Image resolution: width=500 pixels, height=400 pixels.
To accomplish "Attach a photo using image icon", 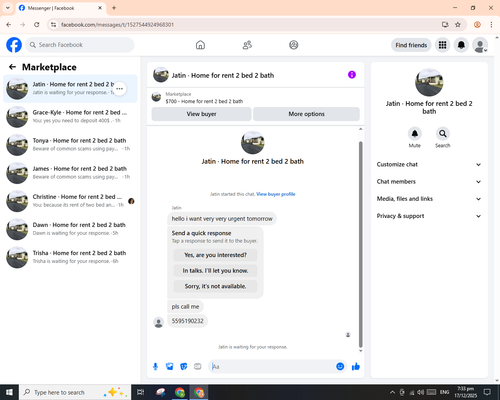I will click(x=170, y=367).
